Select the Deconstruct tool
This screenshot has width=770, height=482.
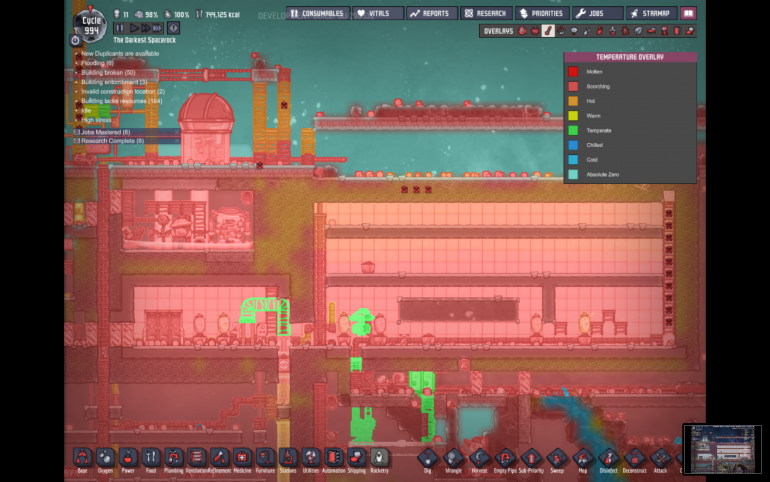(x=634, y=460)
